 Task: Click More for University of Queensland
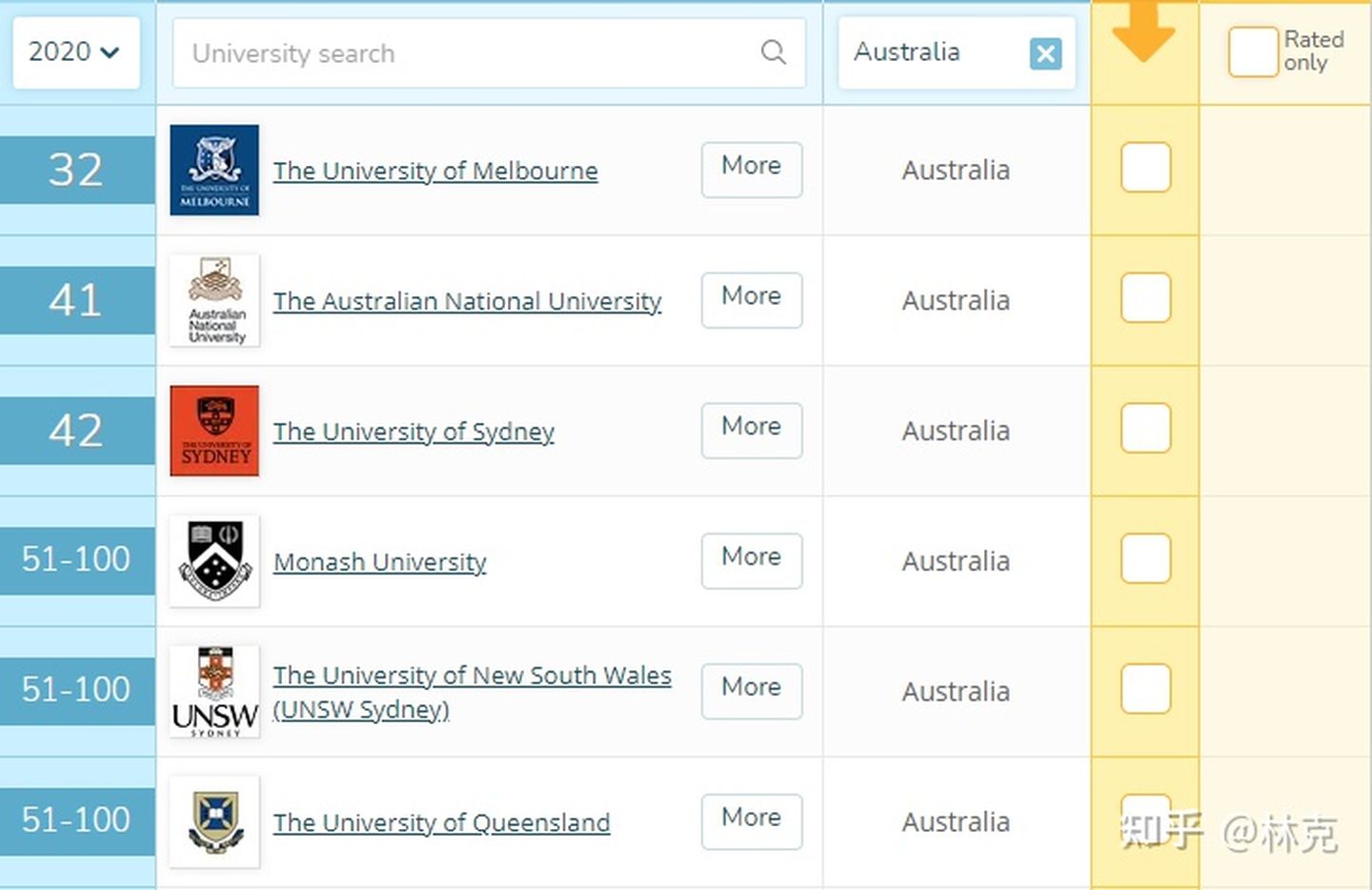tap(752, 821)
